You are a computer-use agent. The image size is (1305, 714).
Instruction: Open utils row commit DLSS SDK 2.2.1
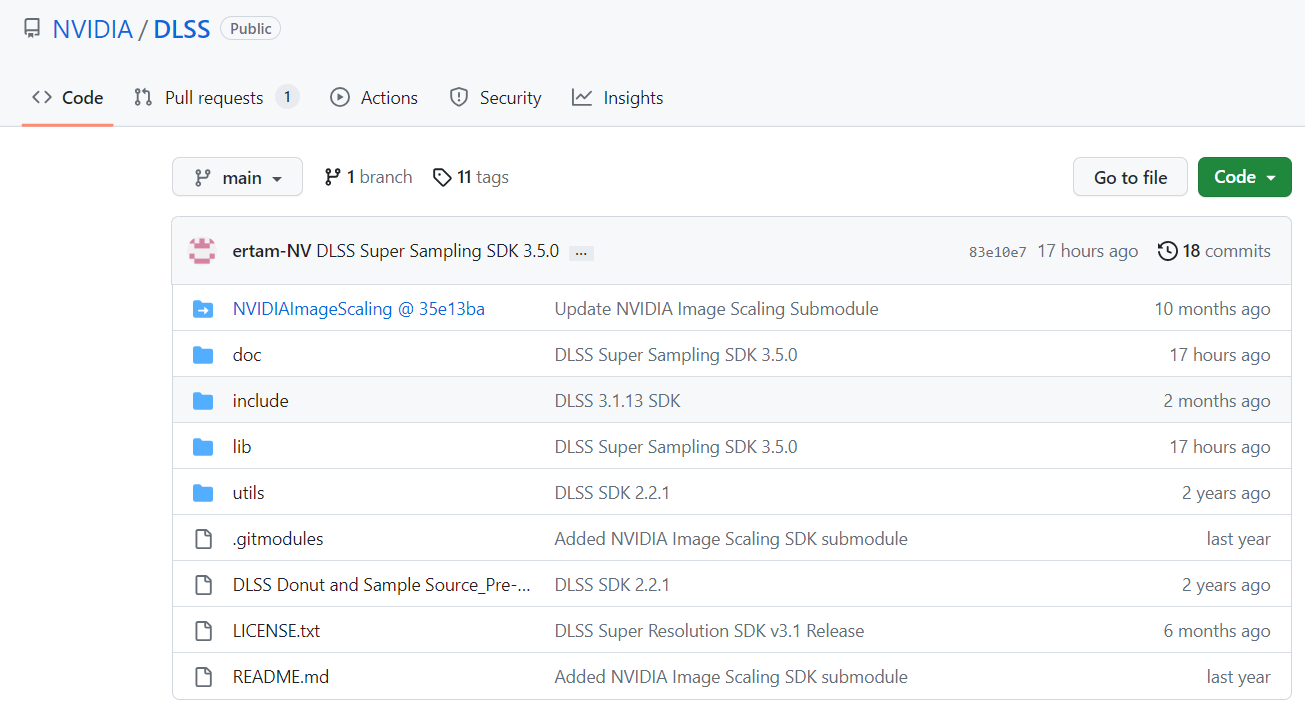tap(612, 493)
